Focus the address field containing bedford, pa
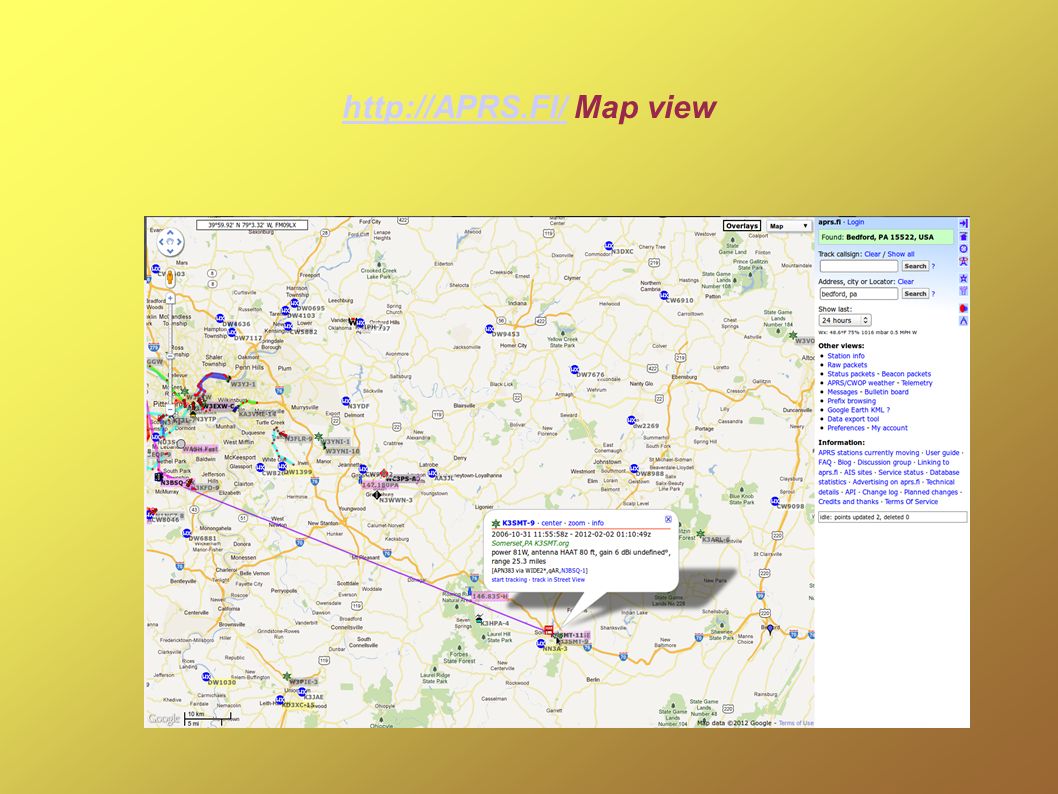 pyautogui.click(x=859, y=293)
